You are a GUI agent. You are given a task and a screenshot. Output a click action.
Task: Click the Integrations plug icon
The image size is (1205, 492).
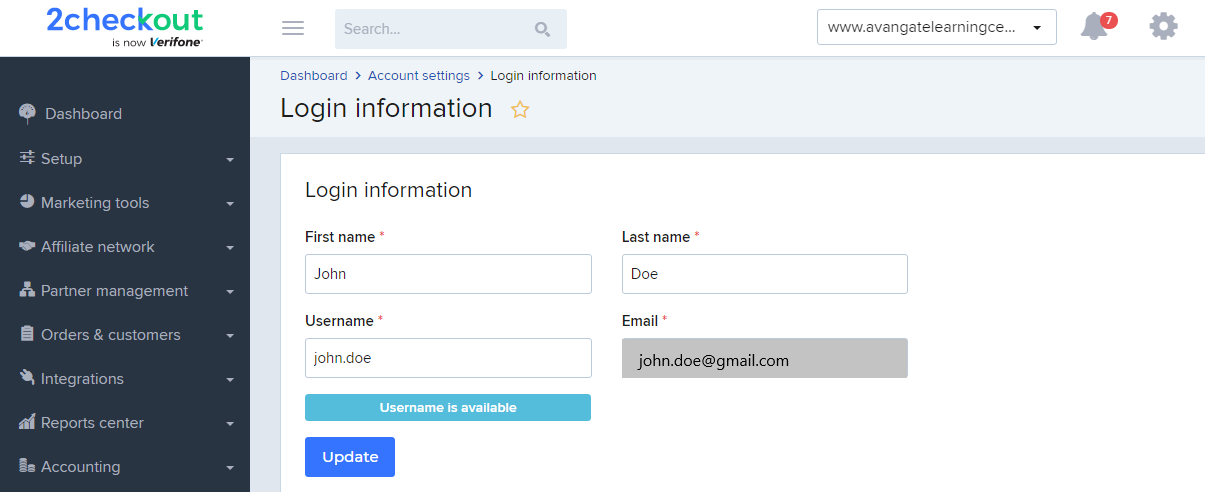27,378
